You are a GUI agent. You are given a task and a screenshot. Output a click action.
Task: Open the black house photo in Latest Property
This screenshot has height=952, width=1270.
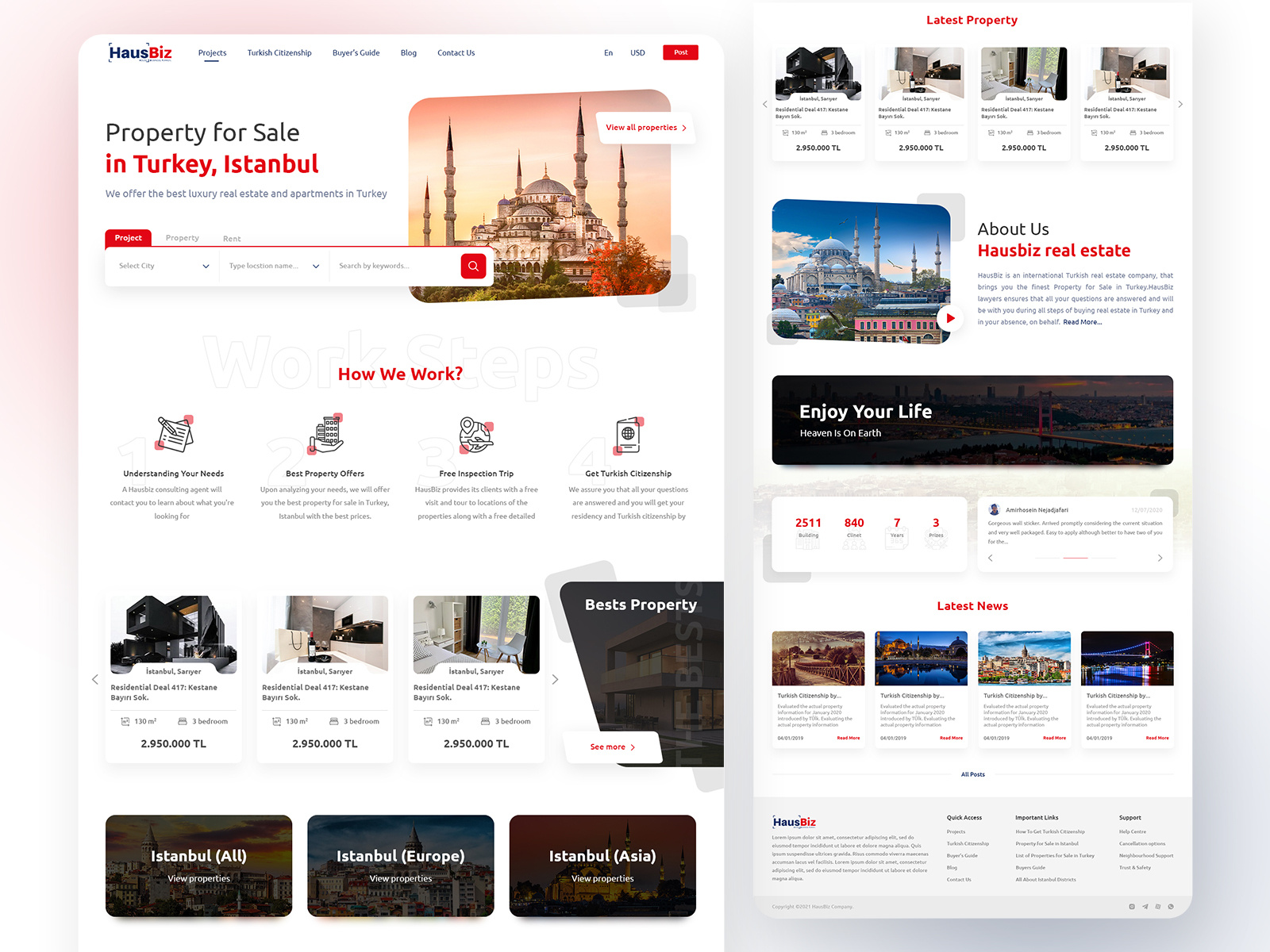tap(818, 73)
